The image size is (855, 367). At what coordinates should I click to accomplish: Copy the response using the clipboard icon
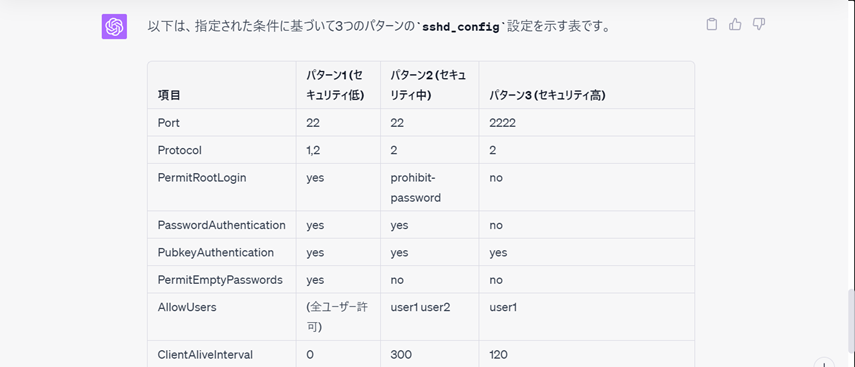[x=712, y=25]
